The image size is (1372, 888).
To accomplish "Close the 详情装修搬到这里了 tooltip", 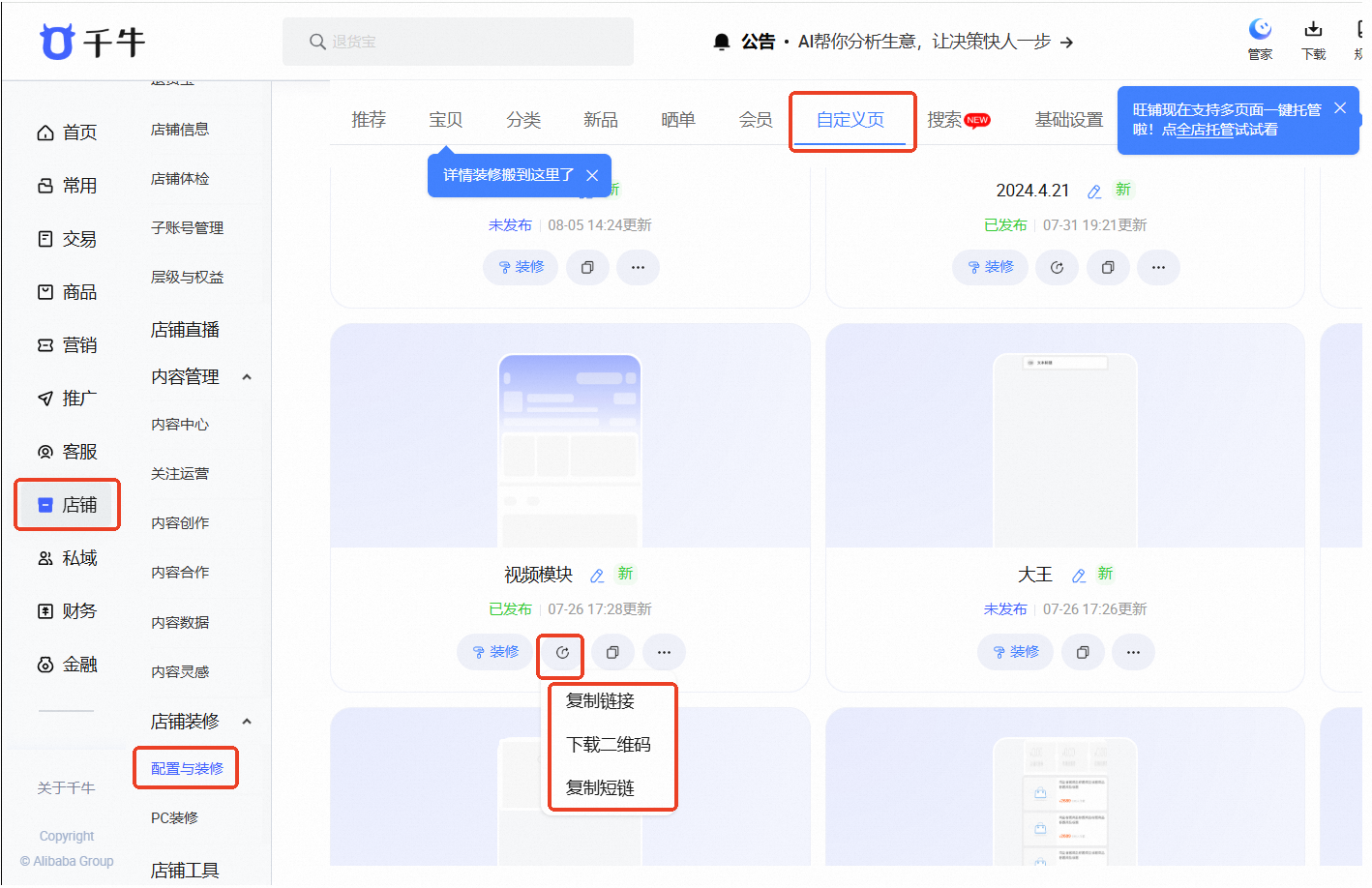I will click(x=592, y=175).
